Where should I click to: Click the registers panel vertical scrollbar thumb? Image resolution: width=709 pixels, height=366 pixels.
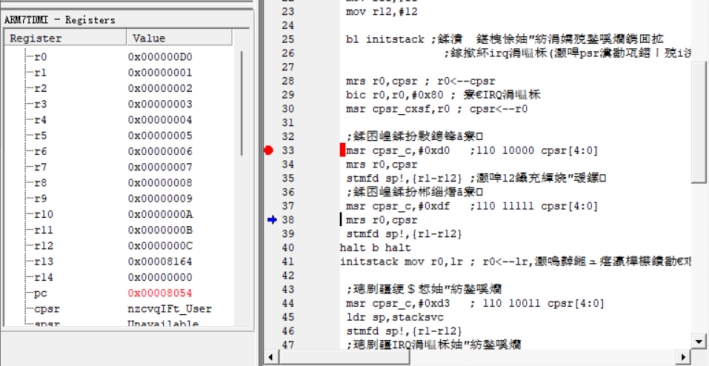[x=241, y=104]
